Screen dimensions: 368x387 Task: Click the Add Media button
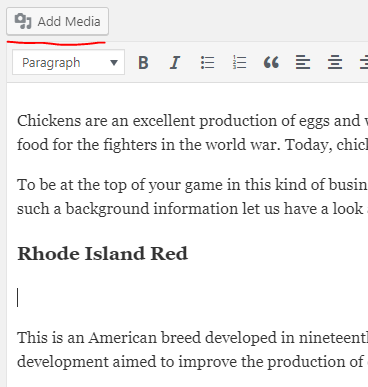[57, 21]
